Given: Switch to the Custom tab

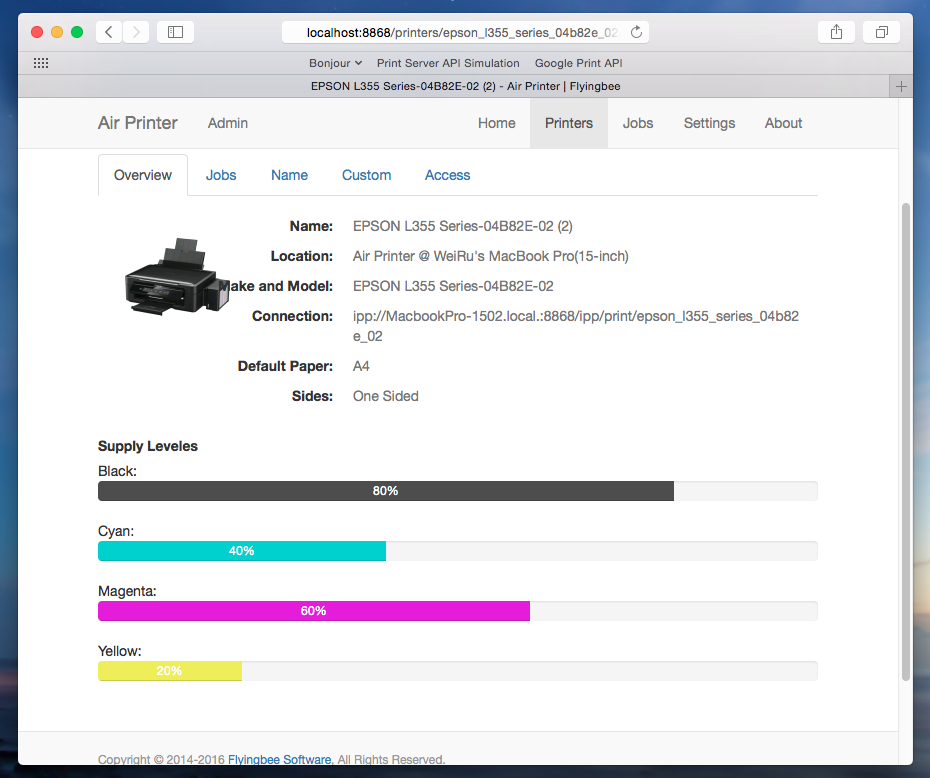Looking at the screenshot, I should tap(367, 175).
